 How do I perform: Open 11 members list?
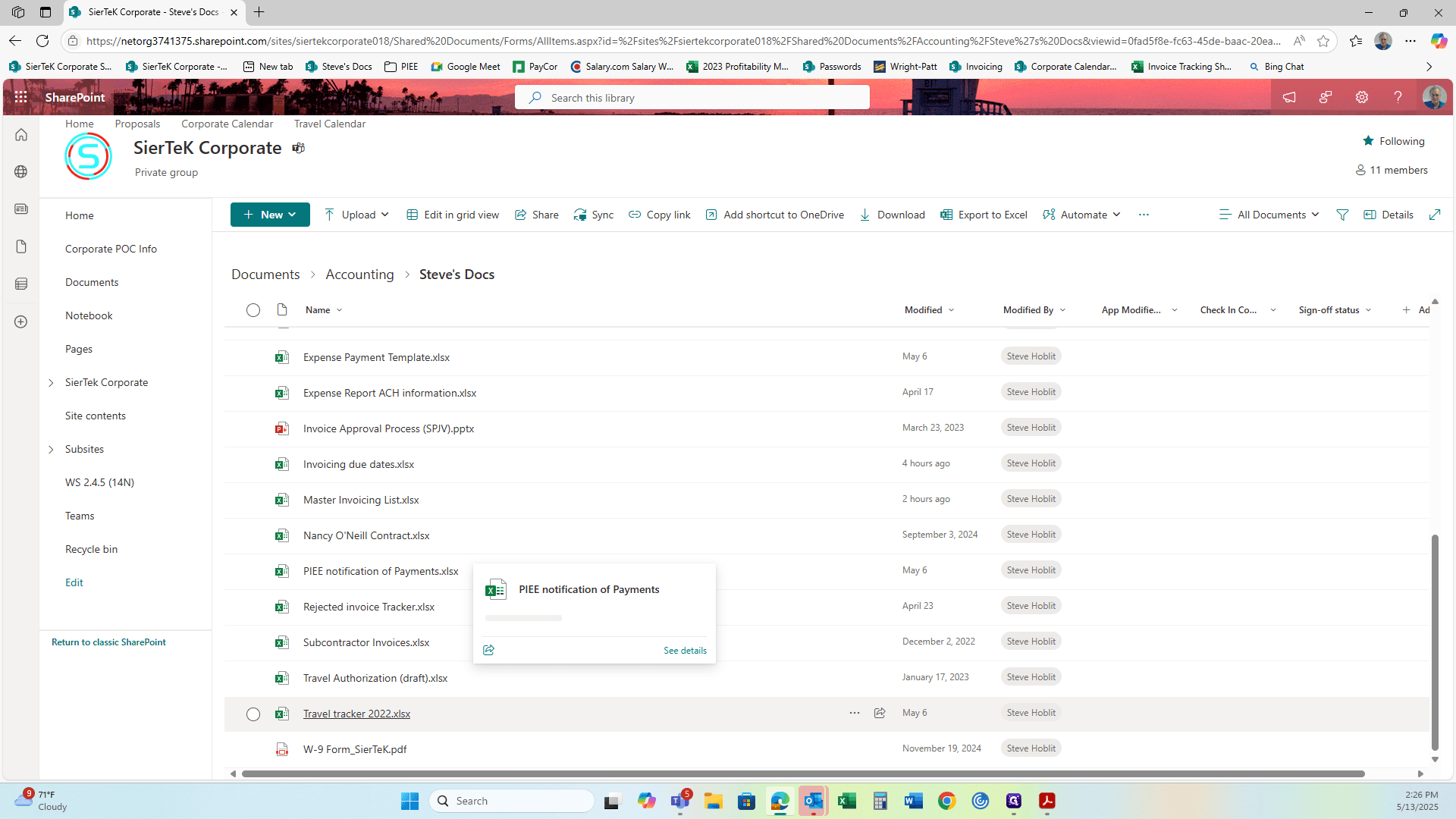pyautogui.click(x=1392, y=170)
